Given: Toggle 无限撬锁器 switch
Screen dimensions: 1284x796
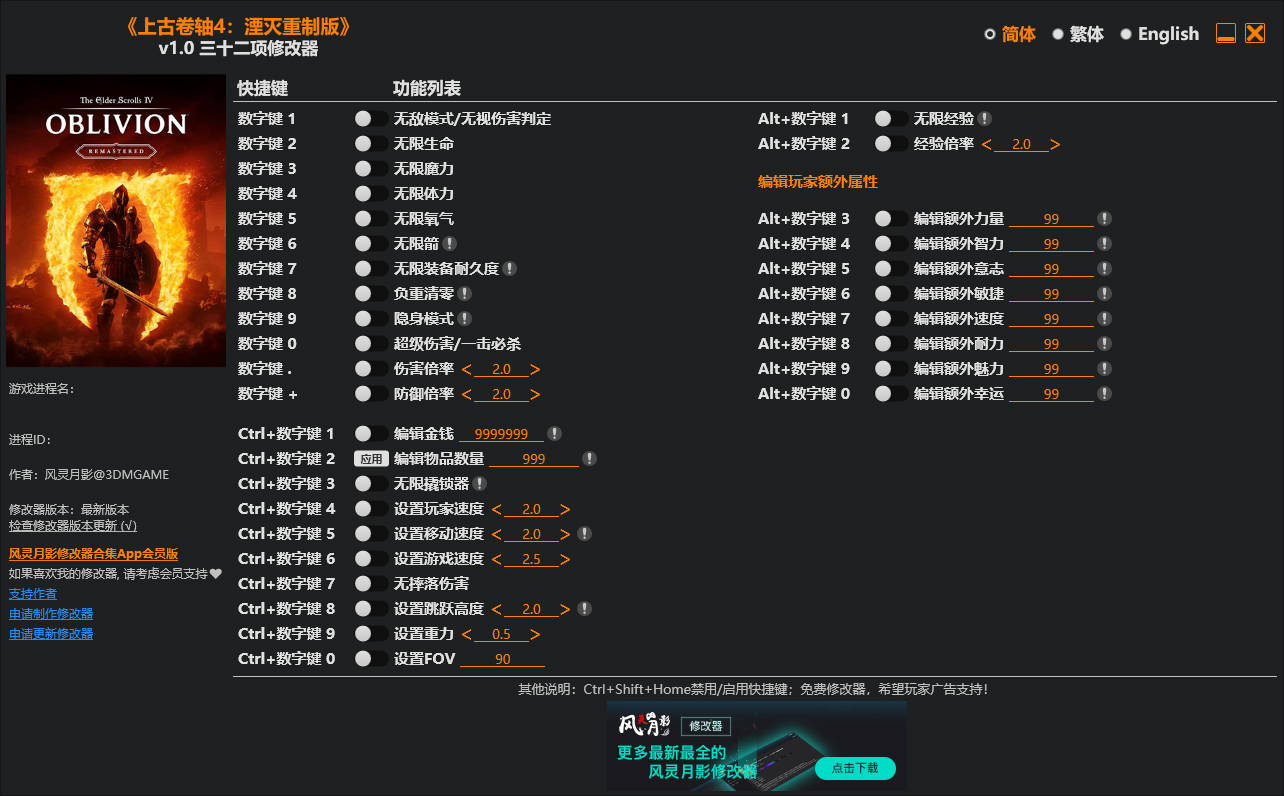Looking at the screenshot, I should (x=371, y=483).
